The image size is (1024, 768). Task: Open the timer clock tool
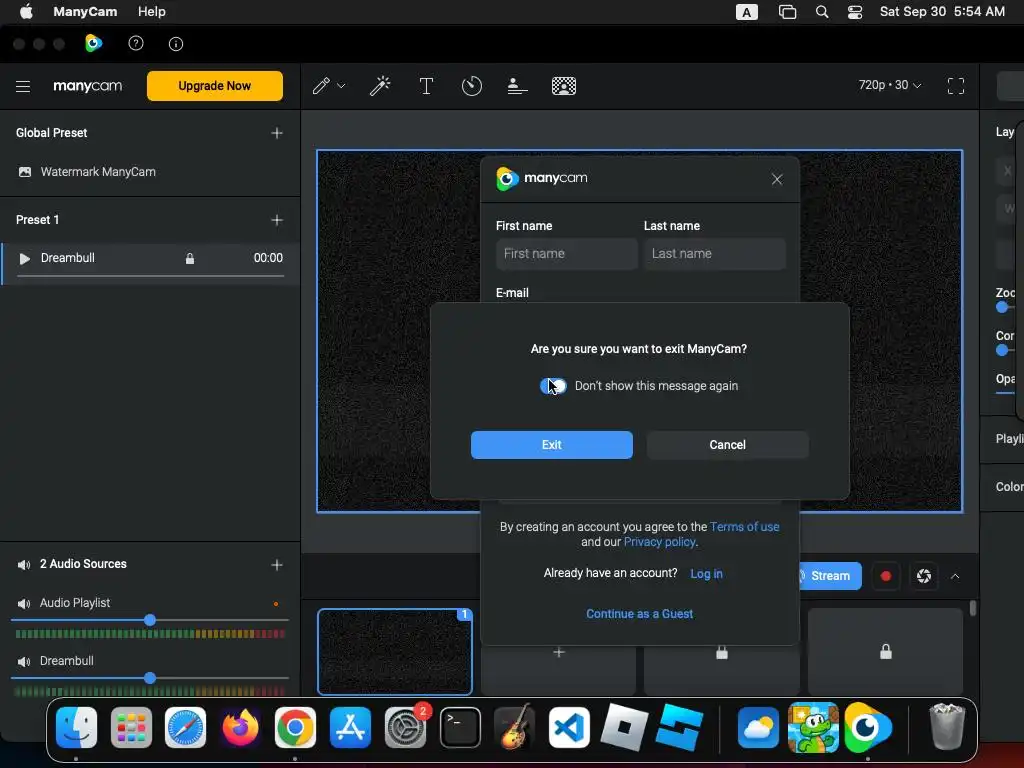472,86
